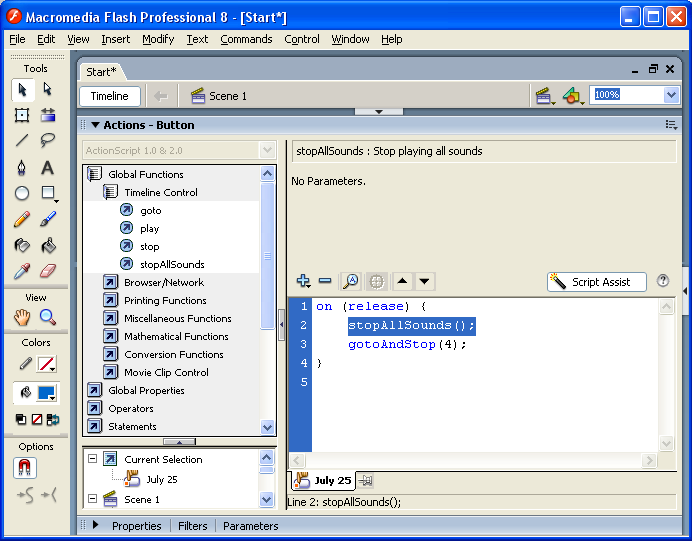Click the blue fill color swatch
This screenshot has height=541, width=692.
point(46,393)
